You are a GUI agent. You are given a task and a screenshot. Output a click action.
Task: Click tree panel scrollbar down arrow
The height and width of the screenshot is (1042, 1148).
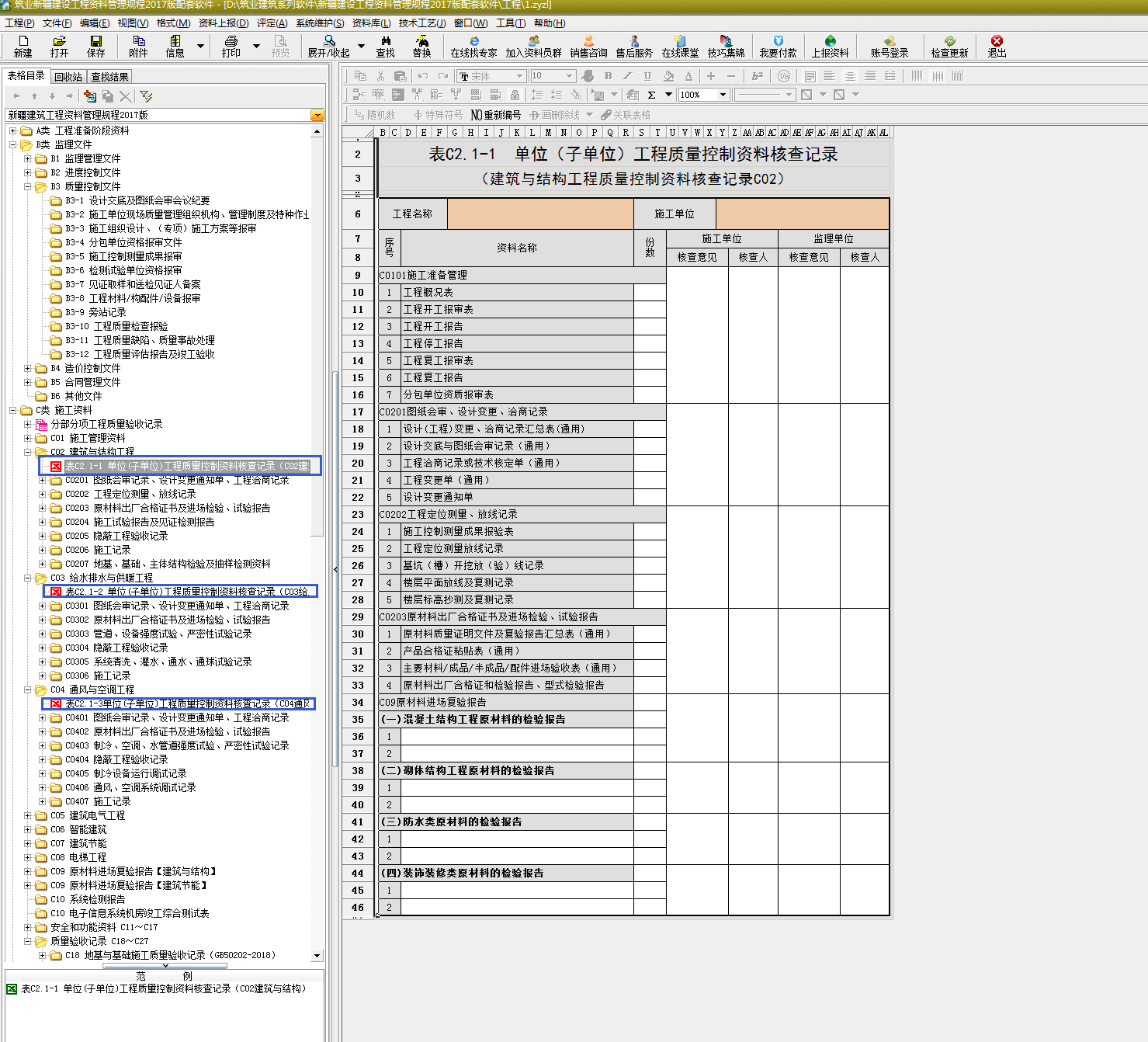click(317, 955)
